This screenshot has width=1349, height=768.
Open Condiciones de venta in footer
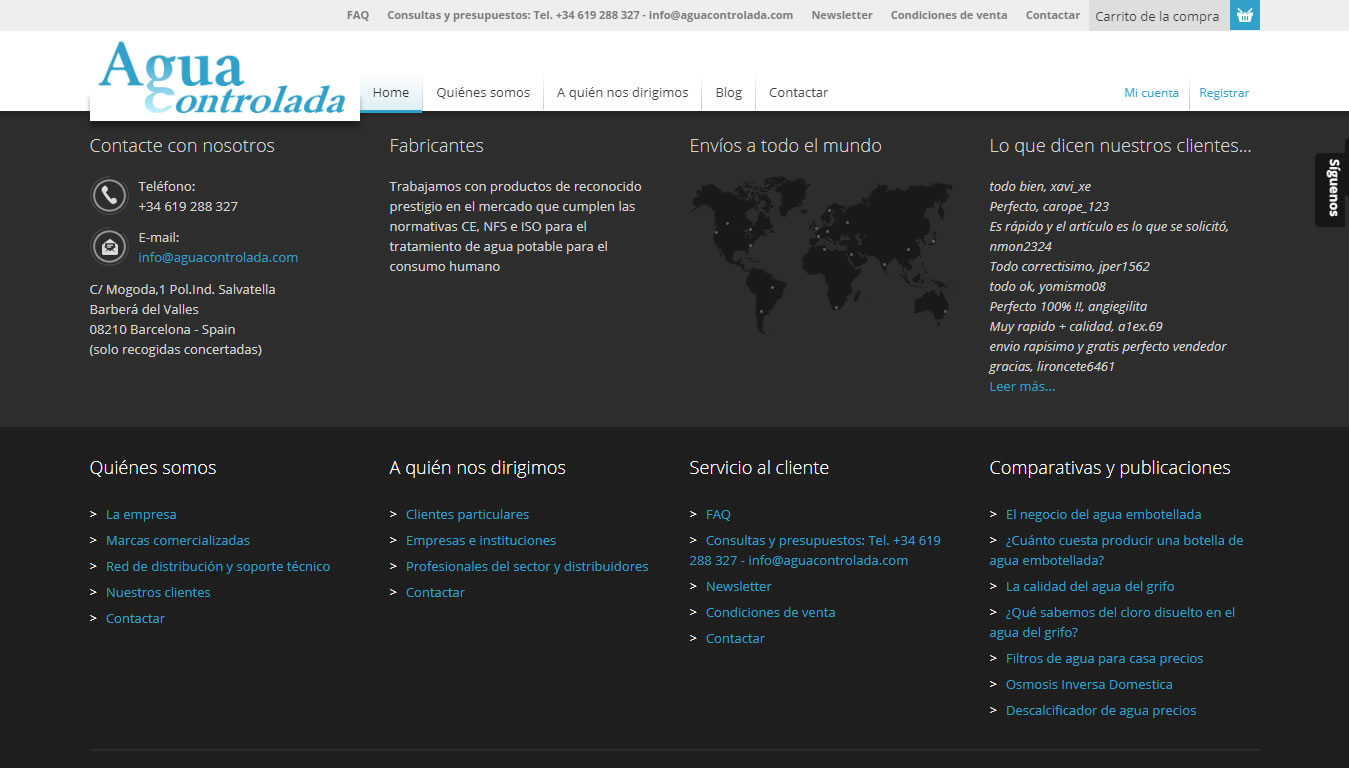point(770,612)
